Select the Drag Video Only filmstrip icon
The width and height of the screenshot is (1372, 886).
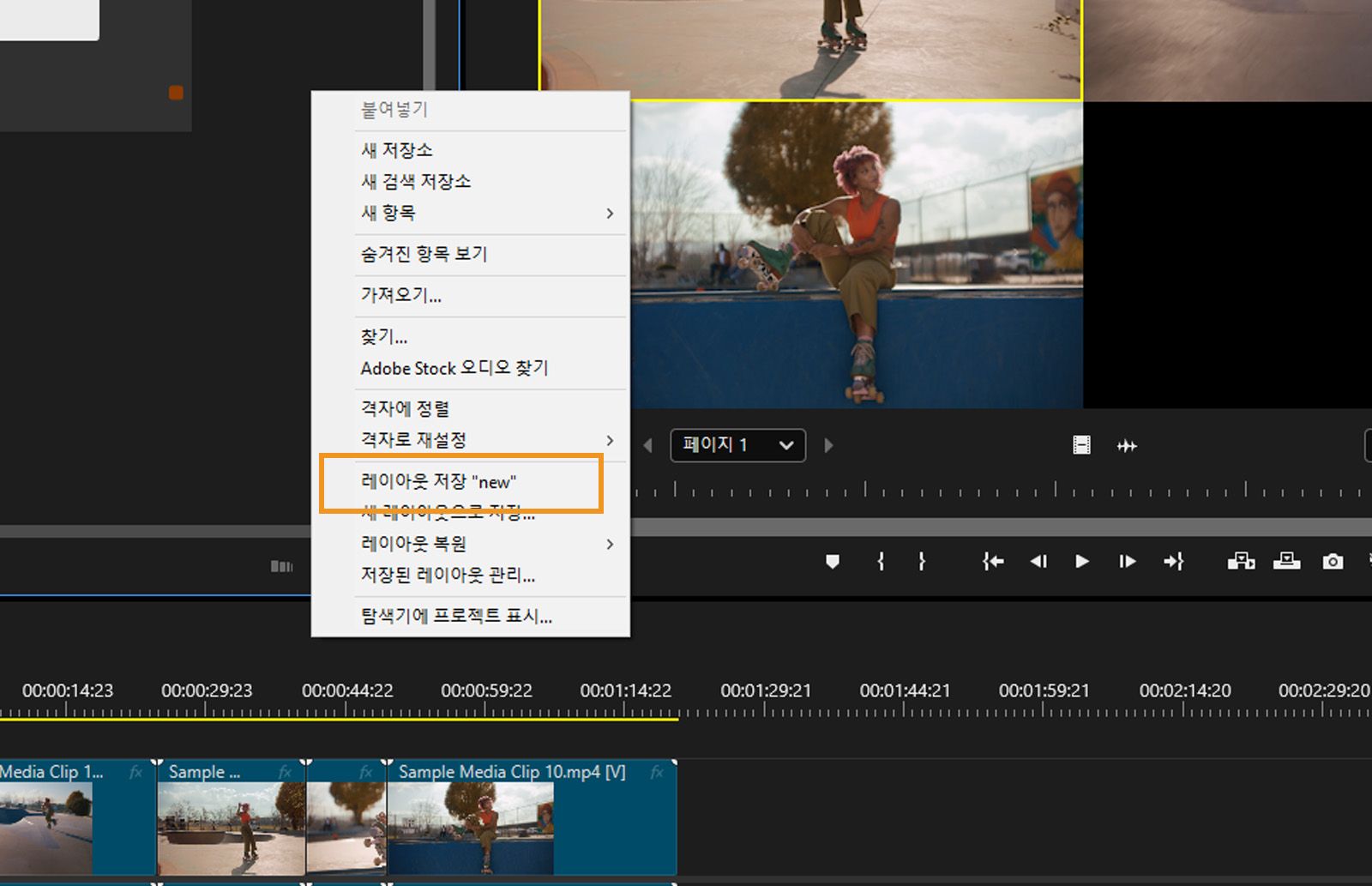(1080, 445)
